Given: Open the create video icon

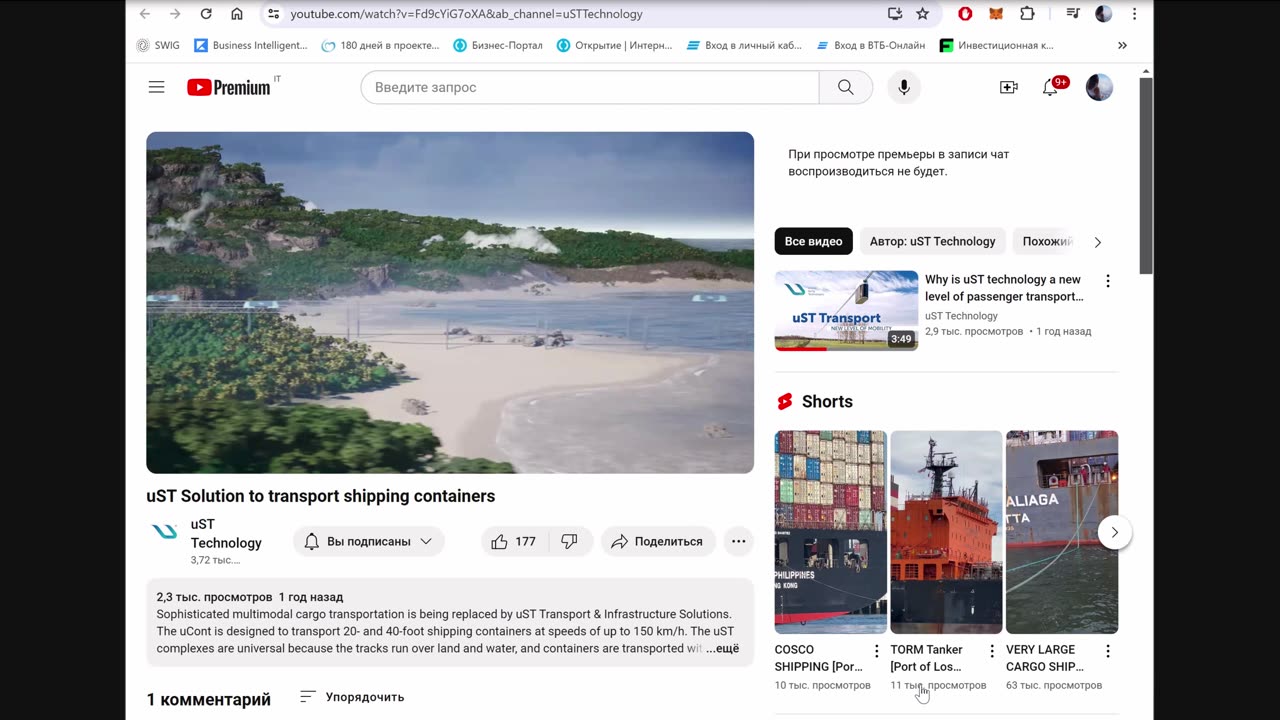Looking at the screenshot, I should (1009, 87).
